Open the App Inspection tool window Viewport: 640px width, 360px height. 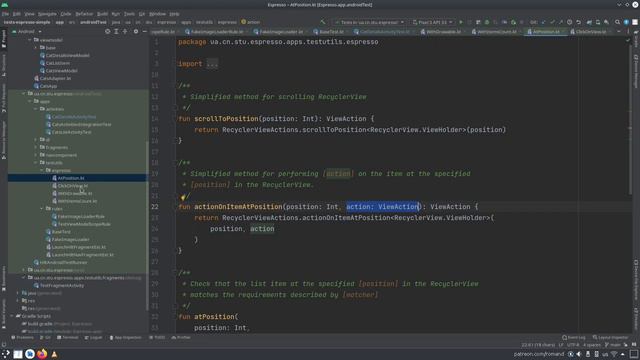click(x=125, y=338)
